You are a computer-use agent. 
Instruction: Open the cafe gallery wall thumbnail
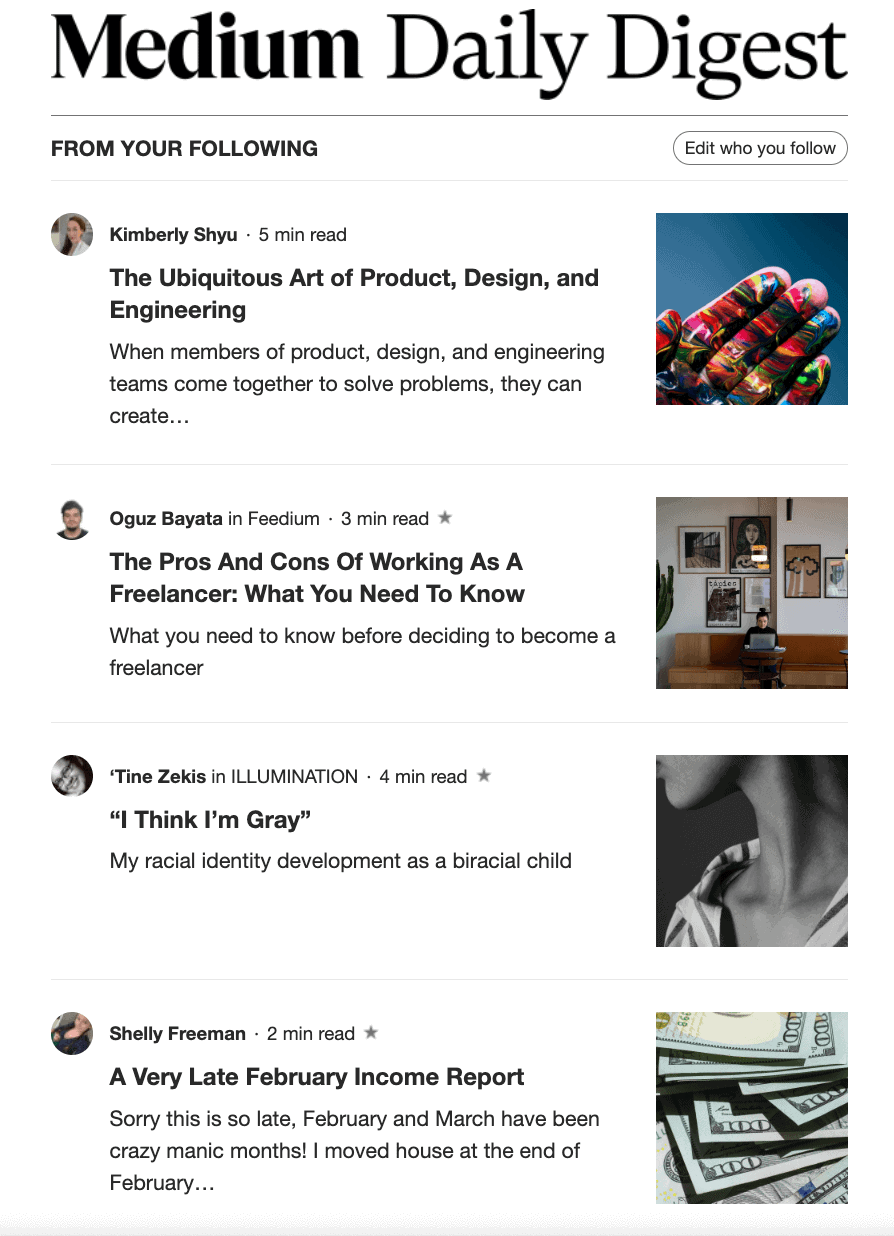coord(751,593)
